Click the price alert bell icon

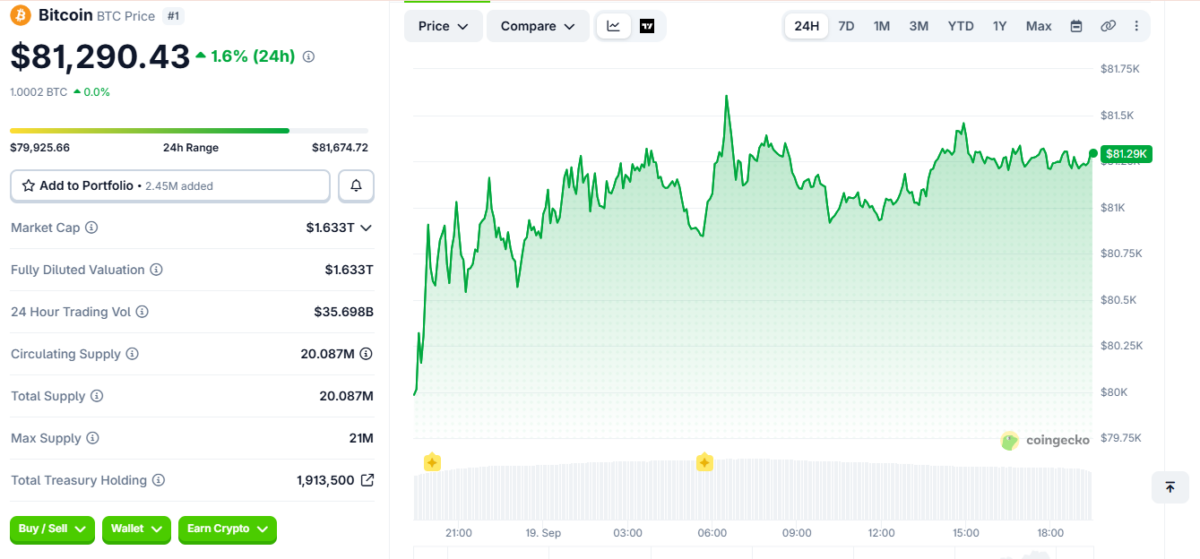pos(356,186)
